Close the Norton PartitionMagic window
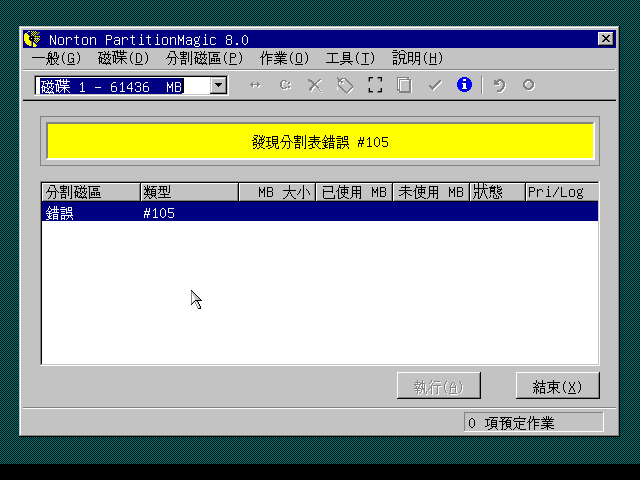 (x=606, y=39)
